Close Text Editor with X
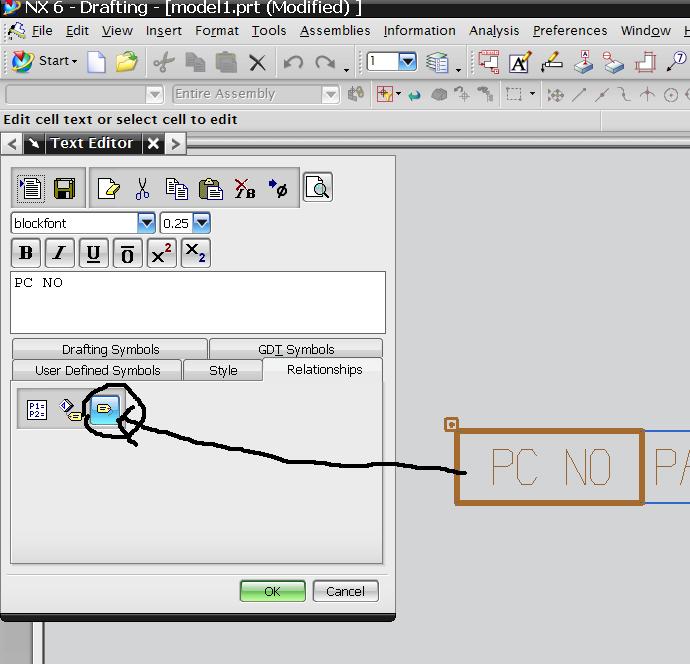 coord(153,143)
